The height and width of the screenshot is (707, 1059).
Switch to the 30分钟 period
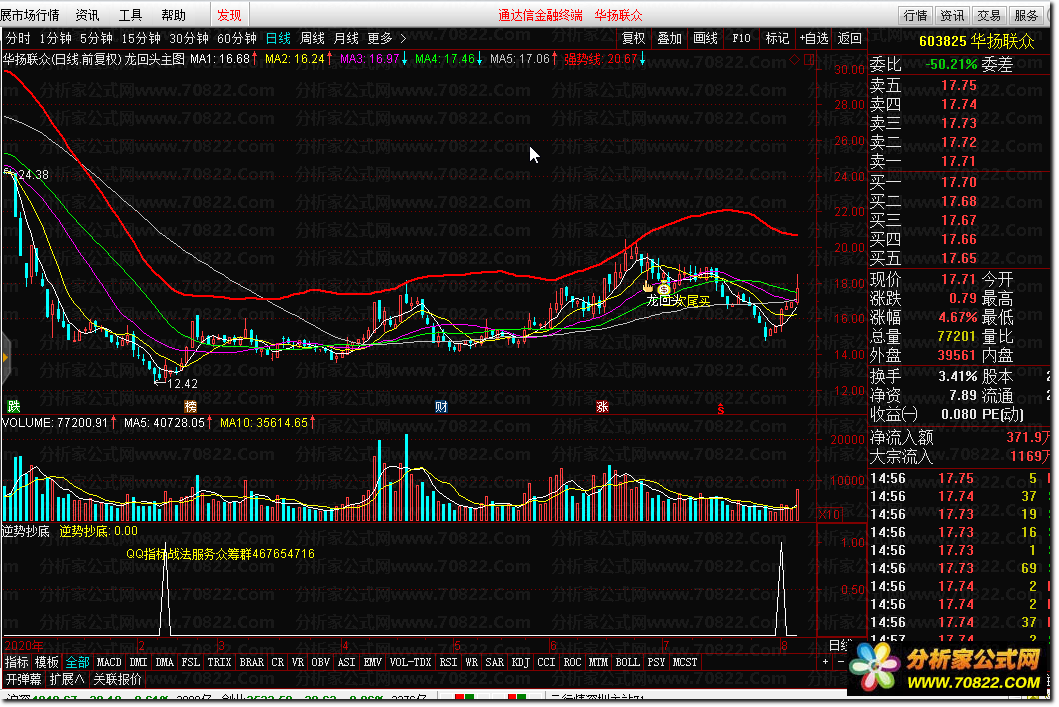(188, 38)
